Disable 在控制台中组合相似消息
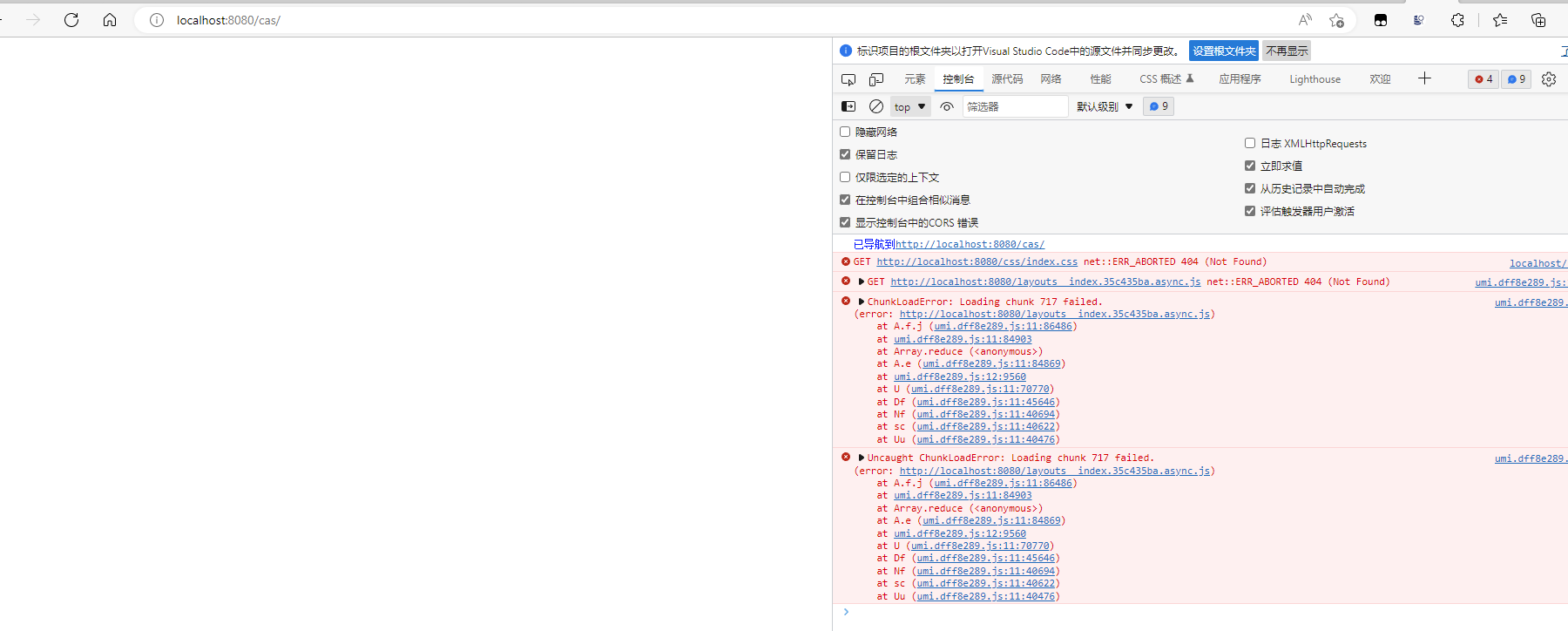Screen dimensions: 1568x631 coord(845,200)
